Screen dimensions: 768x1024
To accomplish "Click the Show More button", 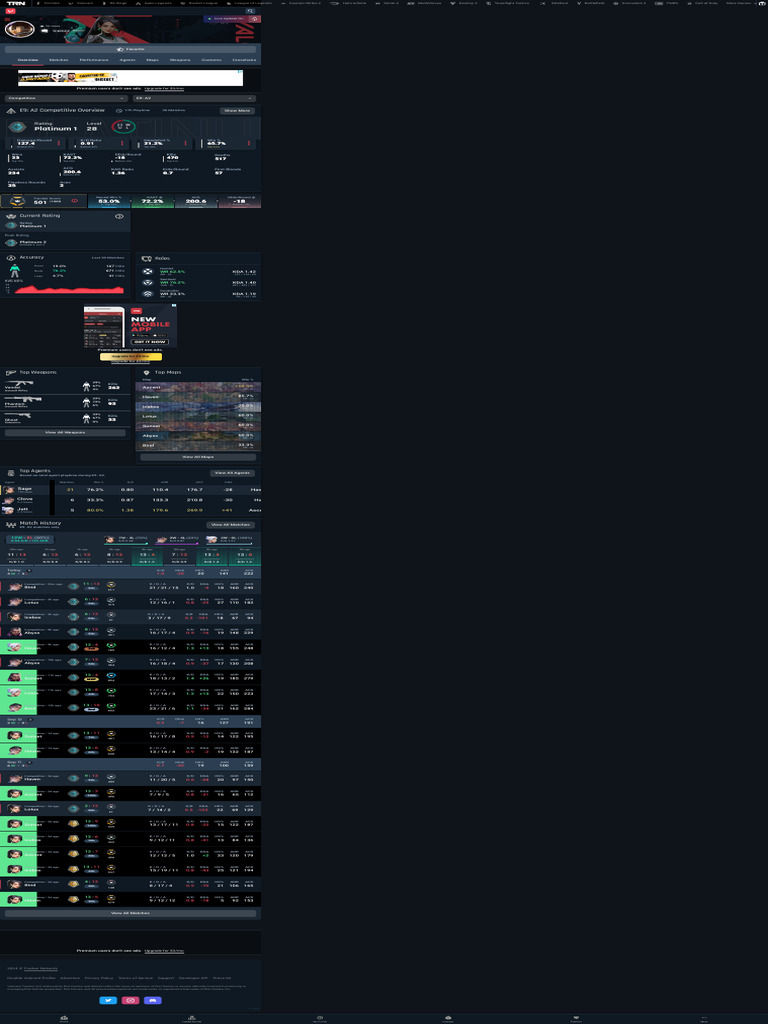I will tap(237, 110).
